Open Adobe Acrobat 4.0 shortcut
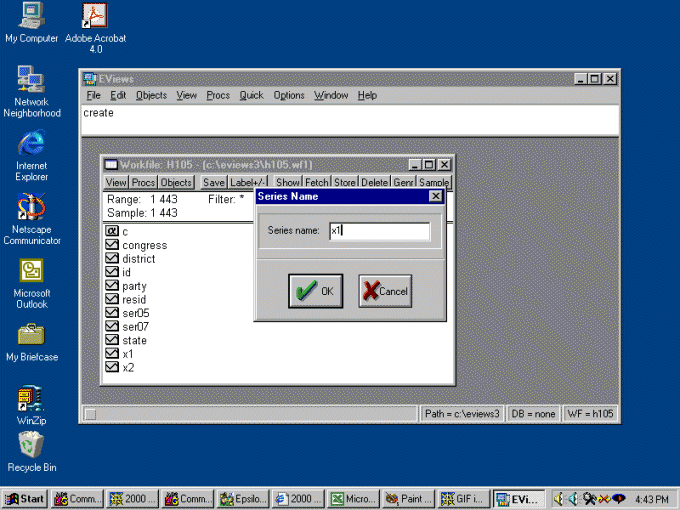This screenshot has width=680, height=510. tap(95, 17)
